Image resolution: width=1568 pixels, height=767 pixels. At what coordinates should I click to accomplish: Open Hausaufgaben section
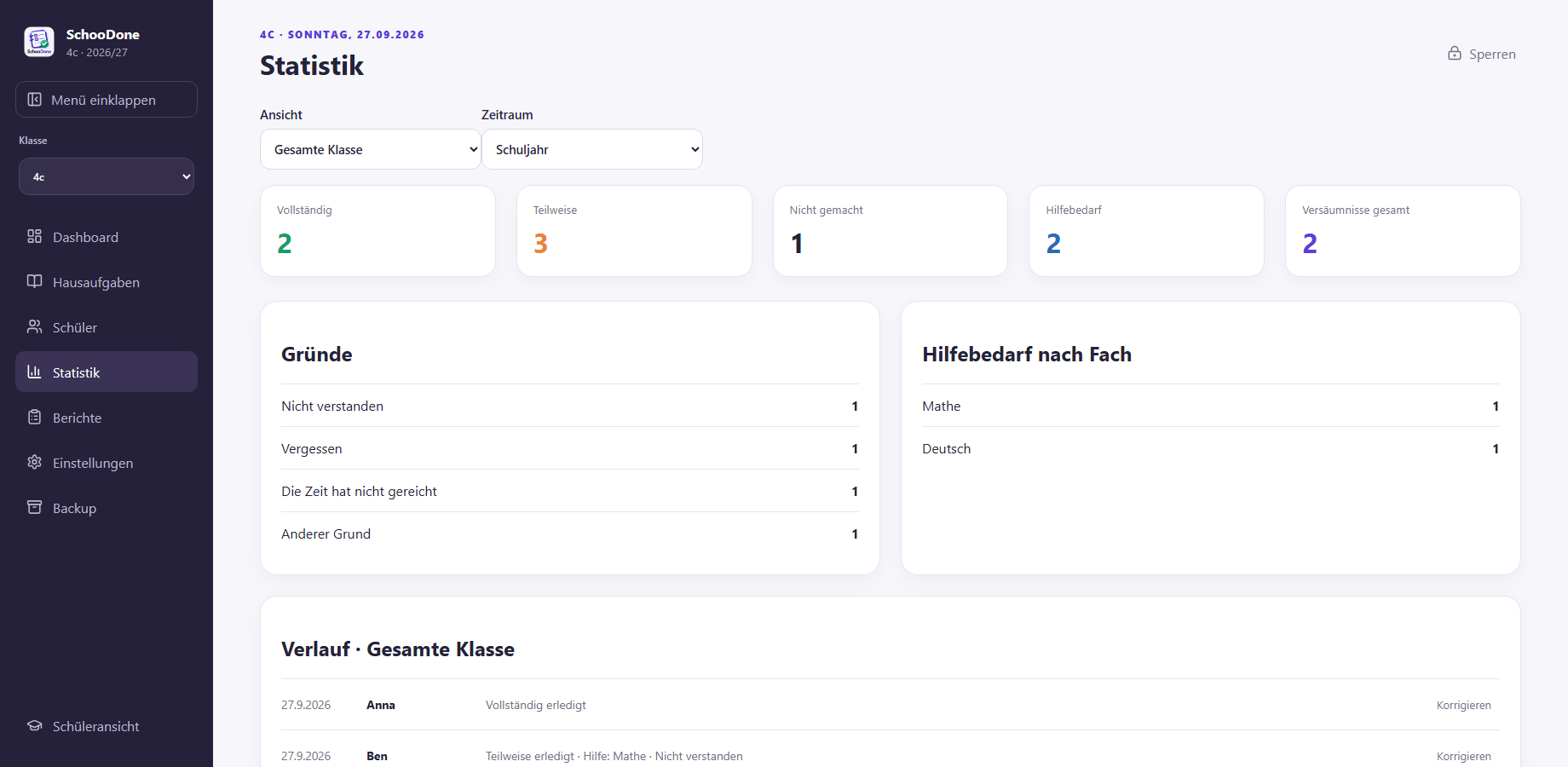[107, 282]
